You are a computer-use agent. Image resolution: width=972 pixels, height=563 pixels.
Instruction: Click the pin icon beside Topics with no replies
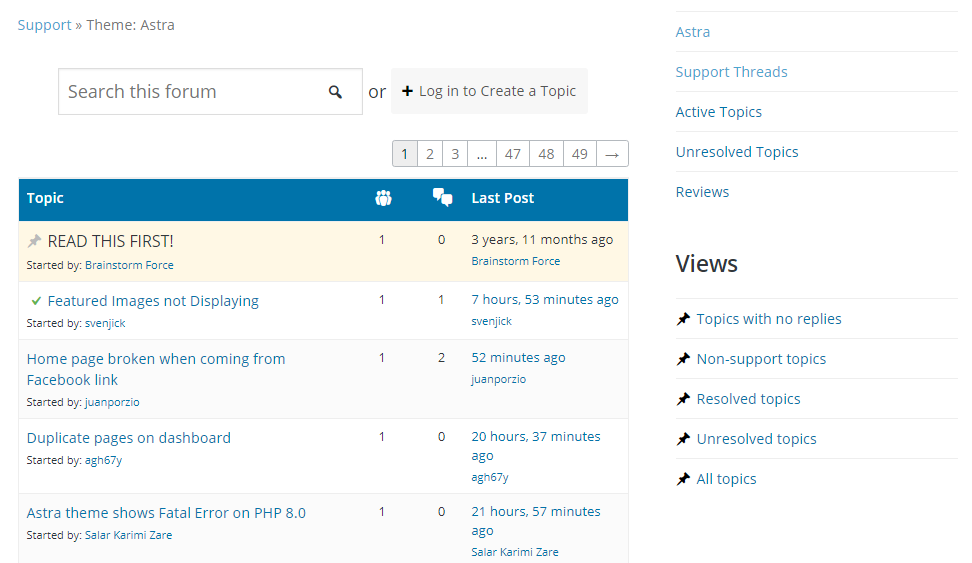(x=683, y=319)
